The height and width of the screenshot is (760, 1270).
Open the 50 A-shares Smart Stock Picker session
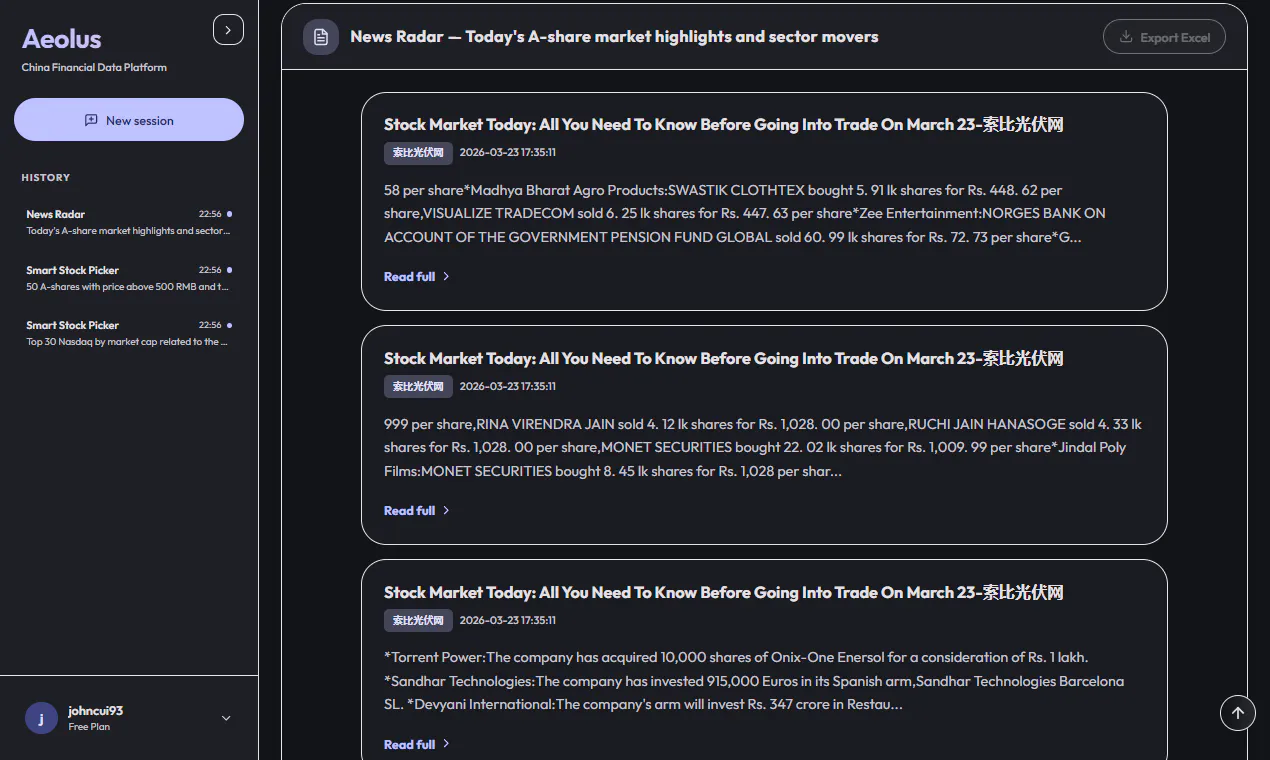pos(128,278)
